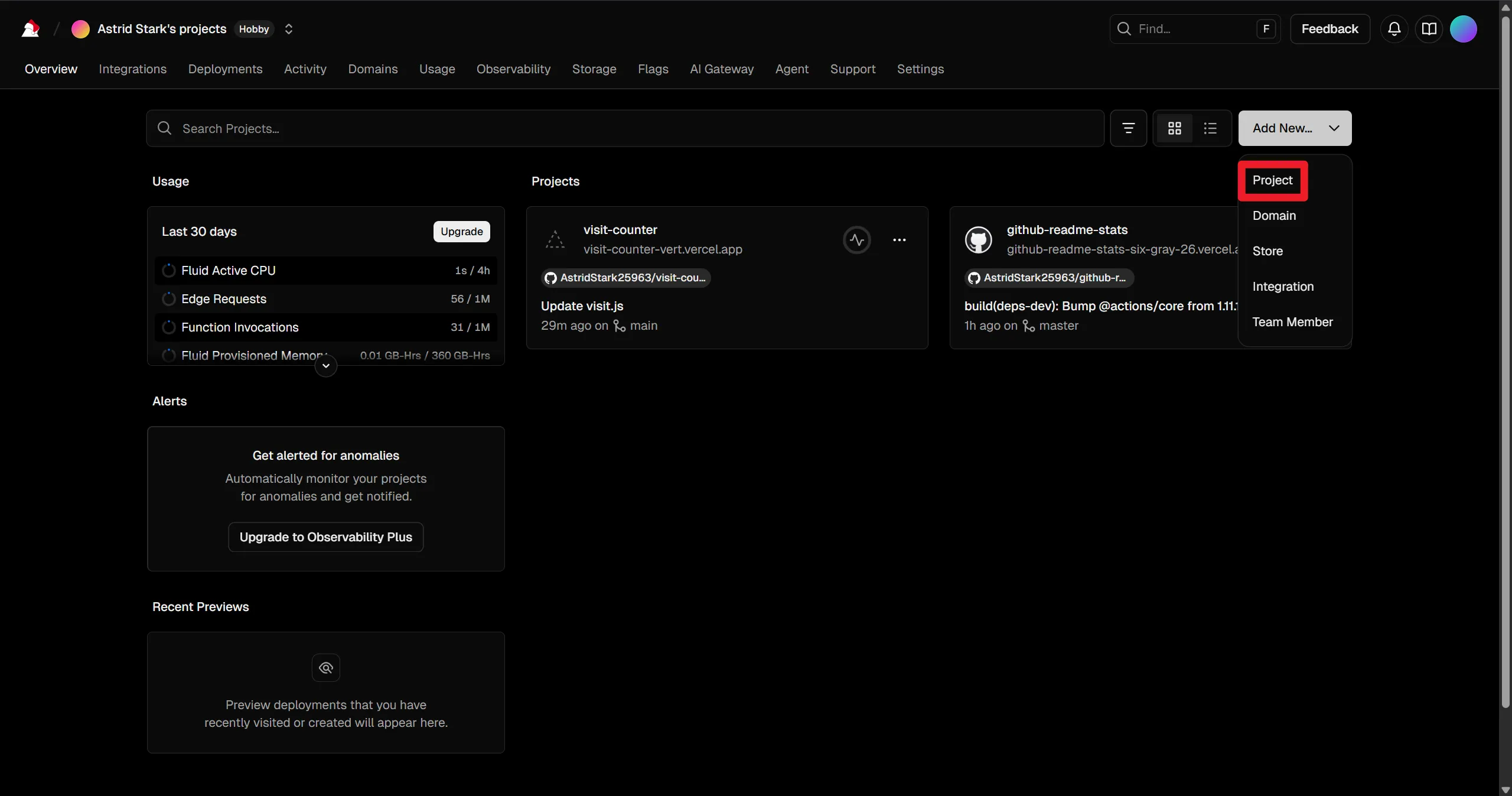Open the filter options icon

pyautogui.click(x=1128, y=128)
